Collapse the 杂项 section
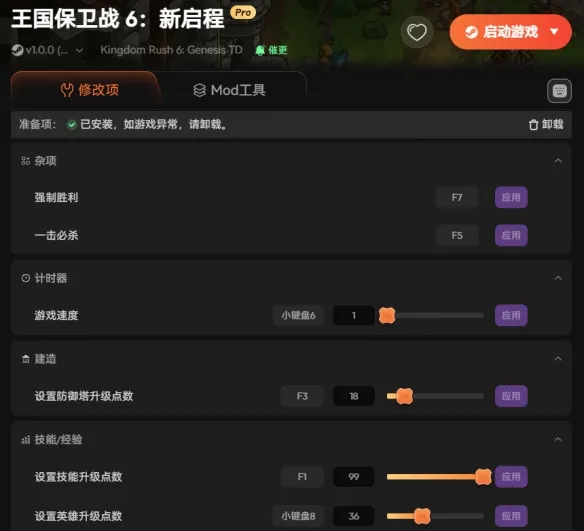Viewport: 584px width, 531px height. point(558,161)
